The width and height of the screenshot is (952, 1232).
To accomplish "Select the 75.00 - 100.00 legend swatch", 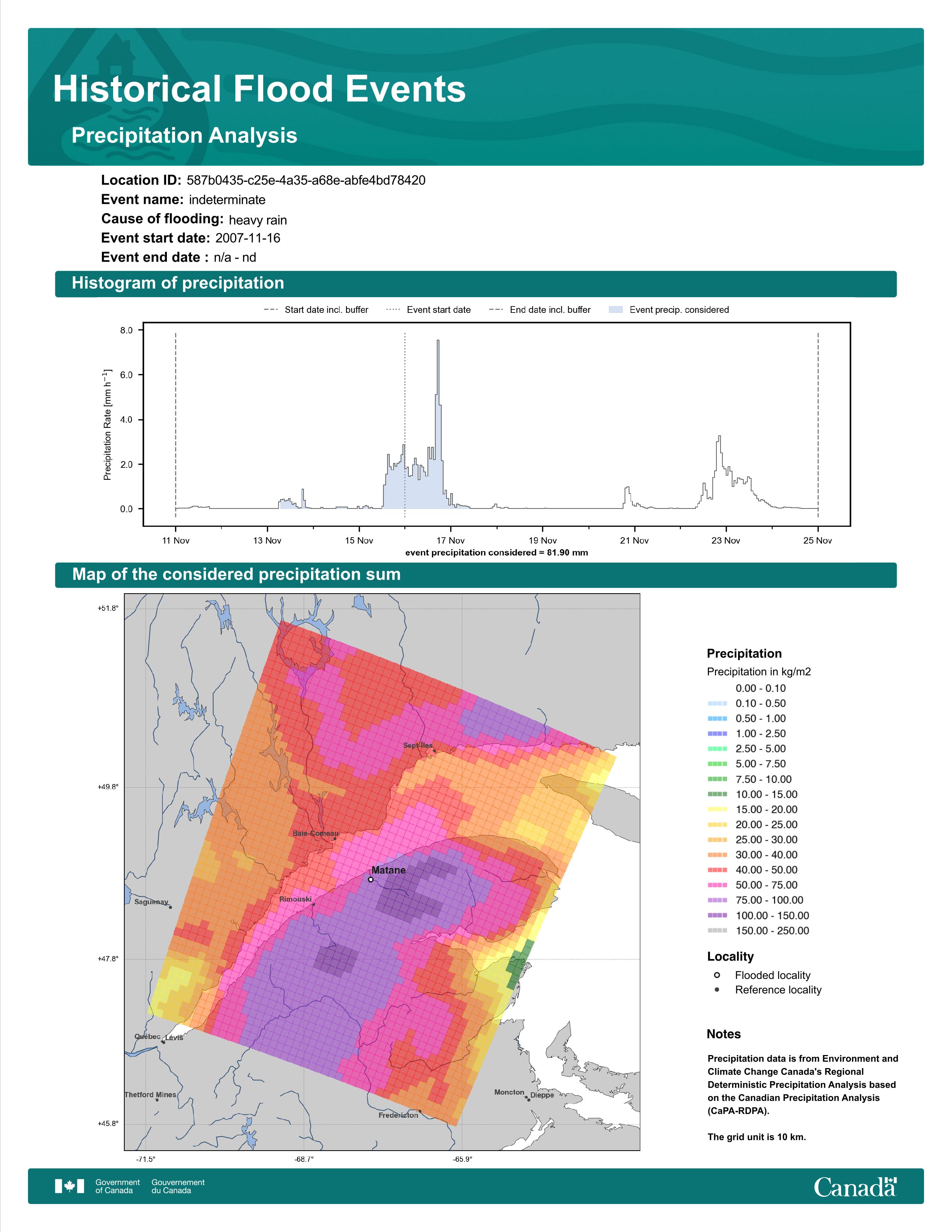I will pyautogui.click(x=717, y=900).
